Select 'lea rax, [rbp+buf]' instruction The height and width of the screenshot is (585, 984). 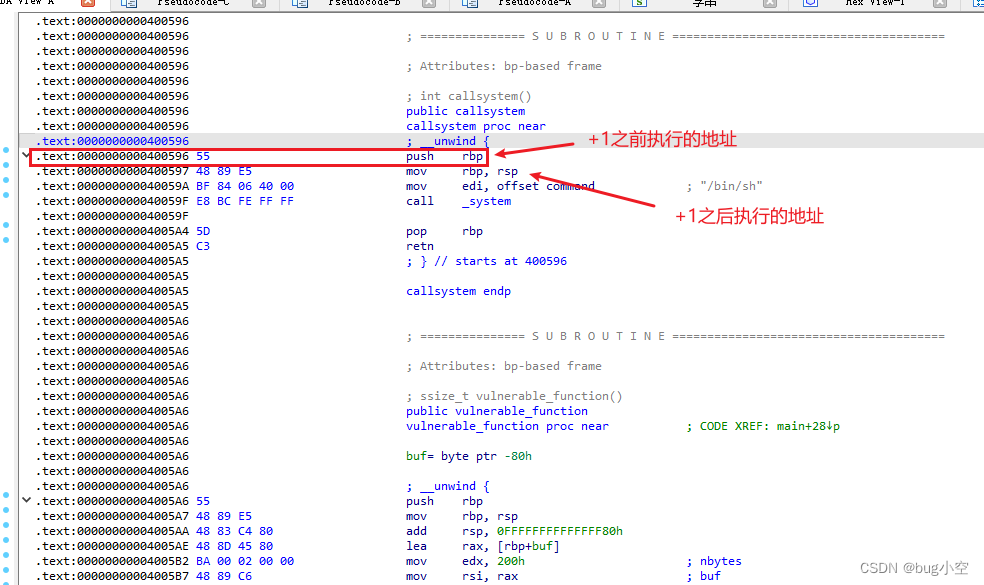[x=483, y=546]
